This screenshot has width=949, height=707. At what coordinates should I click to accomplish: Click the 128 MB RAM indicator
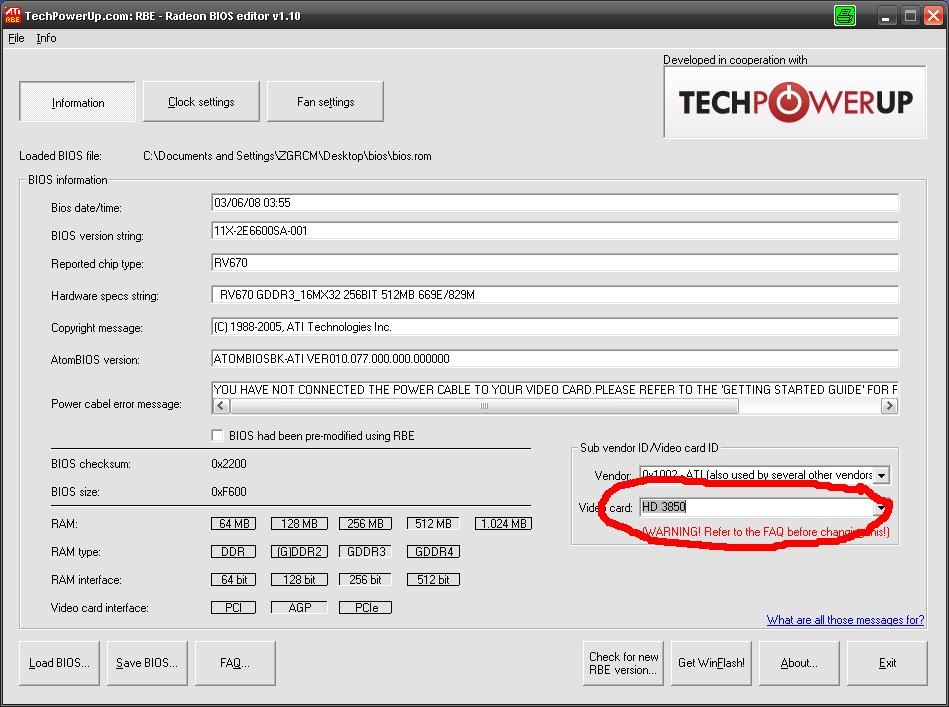click(299, 524)
